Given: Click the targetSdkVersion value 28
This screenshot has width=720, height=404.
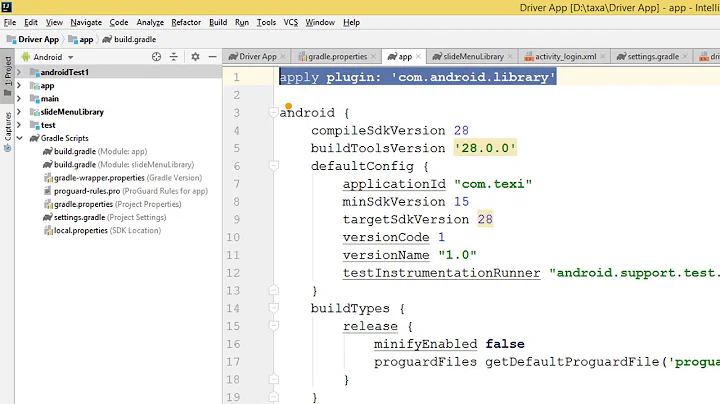Looking at the screenshot, I should [x=485, y=219].
